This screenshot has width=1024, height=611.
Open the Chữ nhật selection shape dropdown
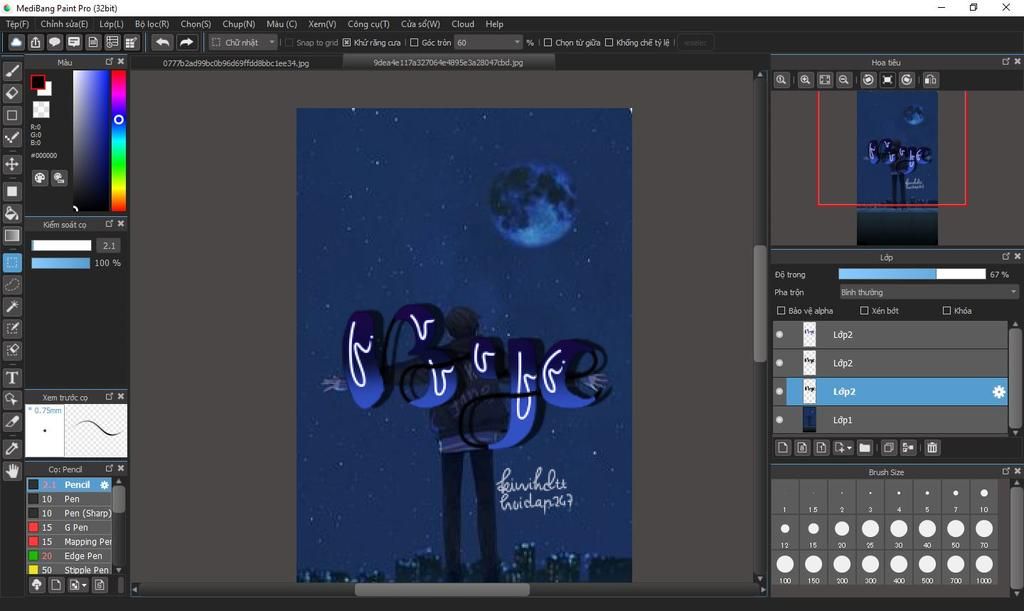pyautogui.click(x=243, y=43)
